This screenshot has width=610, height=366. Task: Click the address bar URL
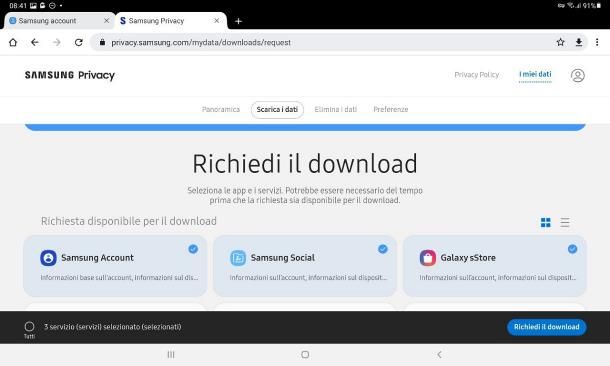pyautogui.click(x=201, y=42)
